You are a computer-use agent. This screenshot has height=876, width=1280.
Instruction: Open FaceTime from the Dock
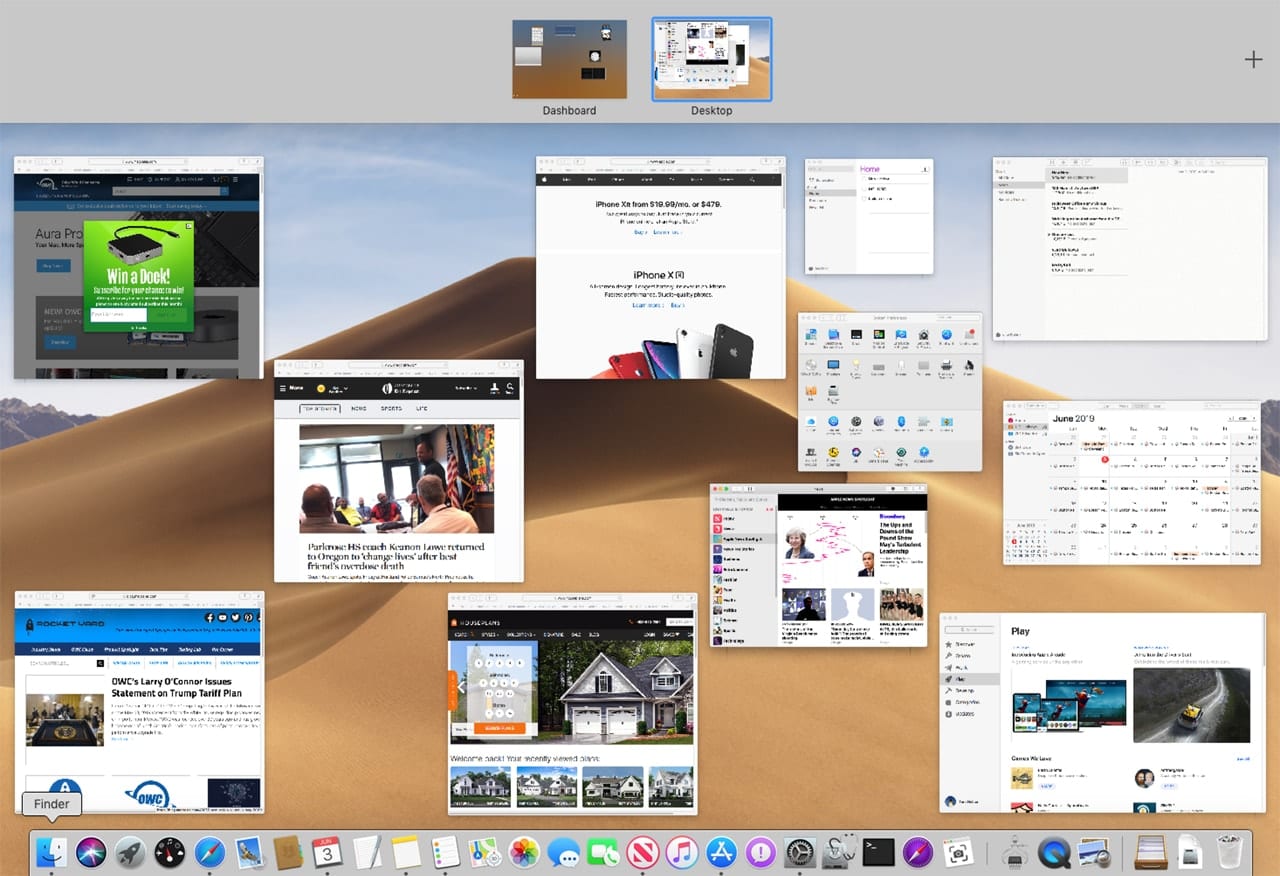click(602, 852)
